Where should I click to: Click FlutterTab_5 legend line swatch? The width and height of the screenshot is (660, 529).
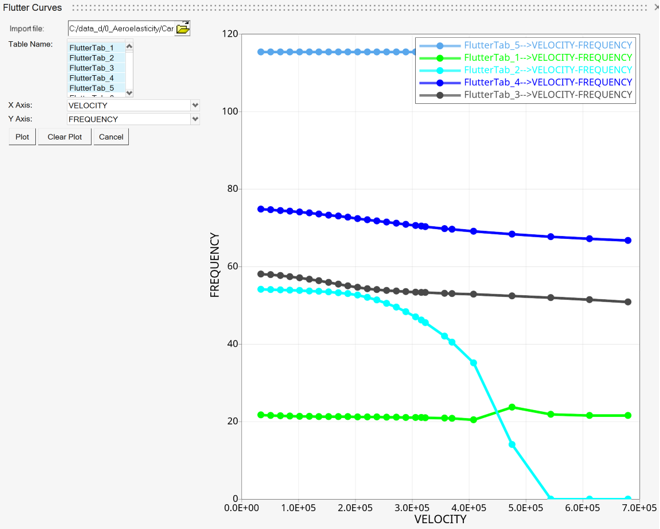tap(440, 46)
